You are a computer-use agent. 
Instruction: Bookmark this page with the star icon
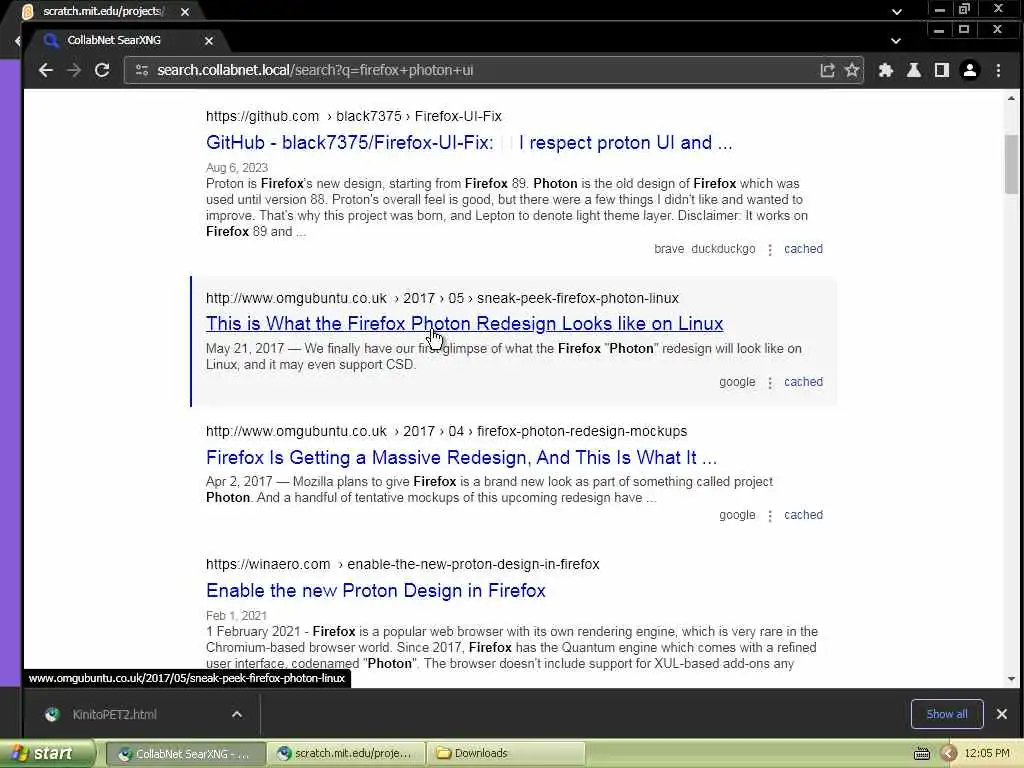point(852,70)
